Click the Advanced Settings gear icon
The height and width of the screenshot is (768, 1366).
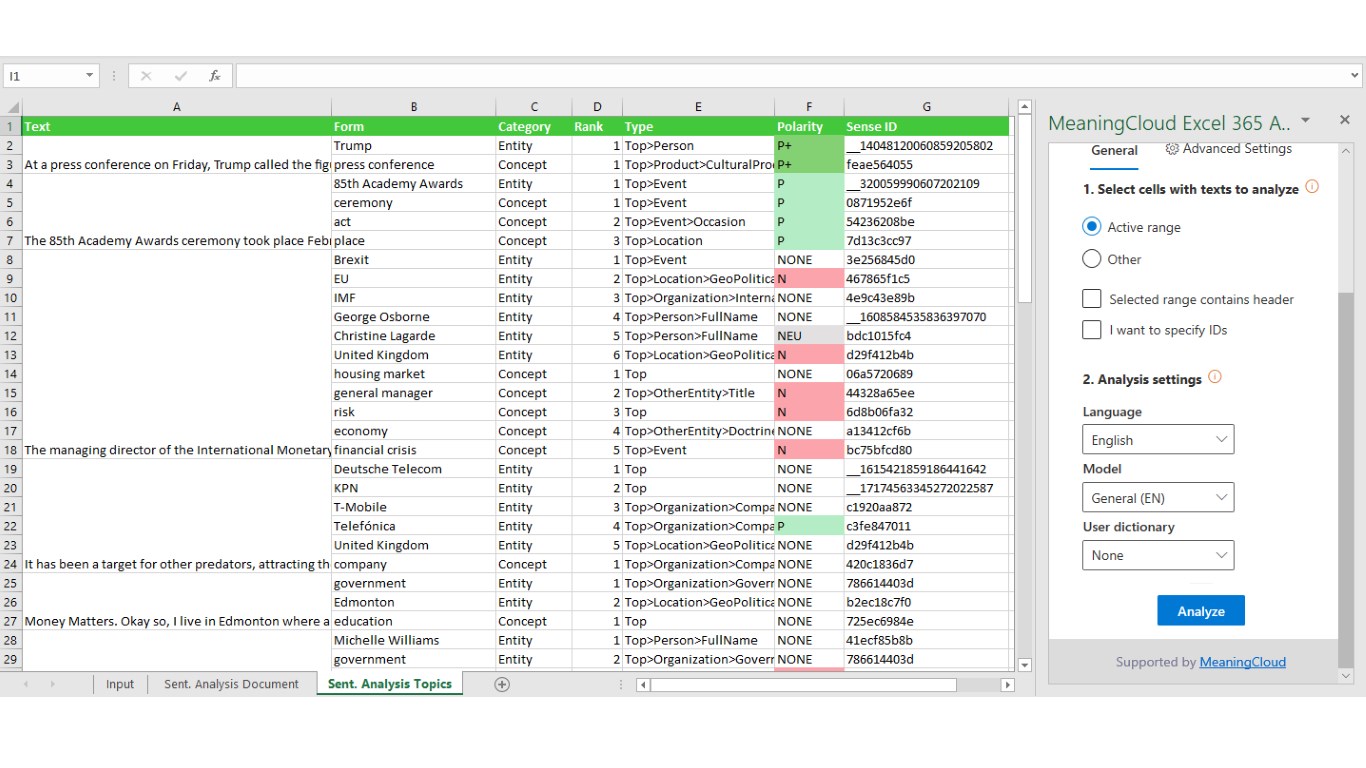1172,149
